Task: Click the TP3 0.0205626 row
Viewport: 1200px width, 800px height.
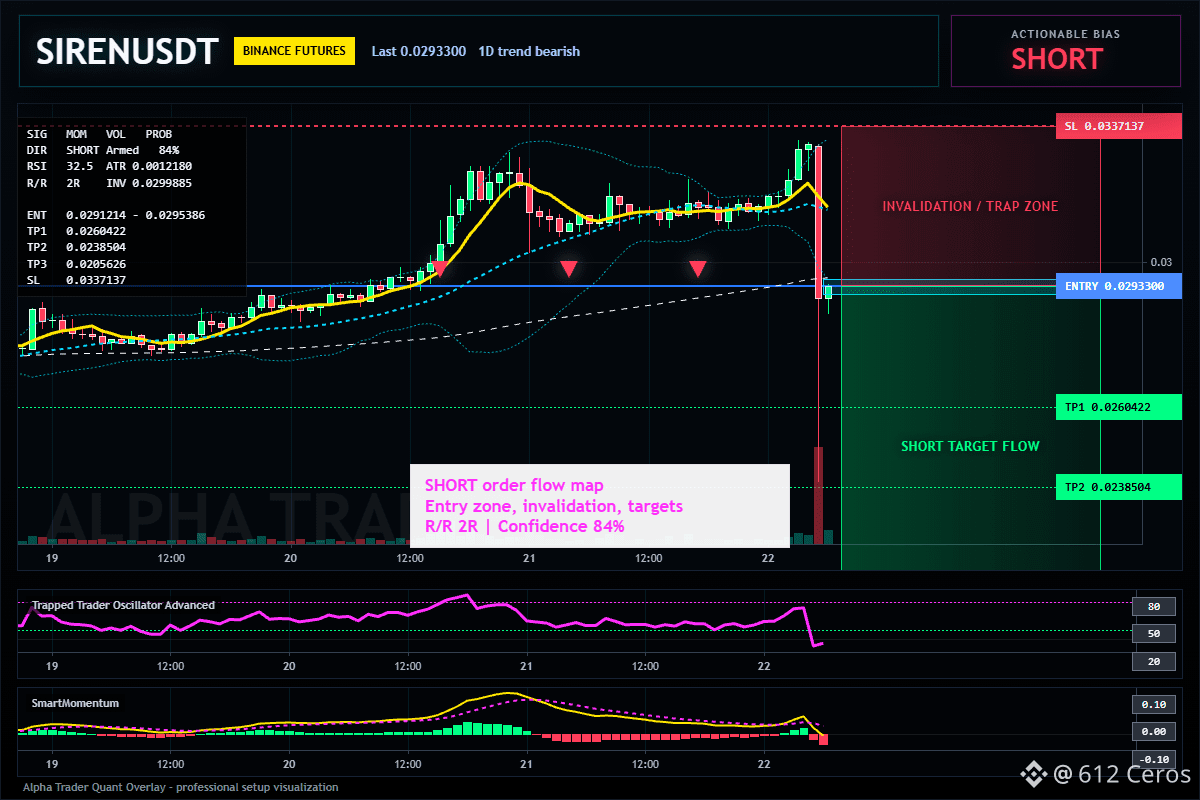Action: pos(76,264)
